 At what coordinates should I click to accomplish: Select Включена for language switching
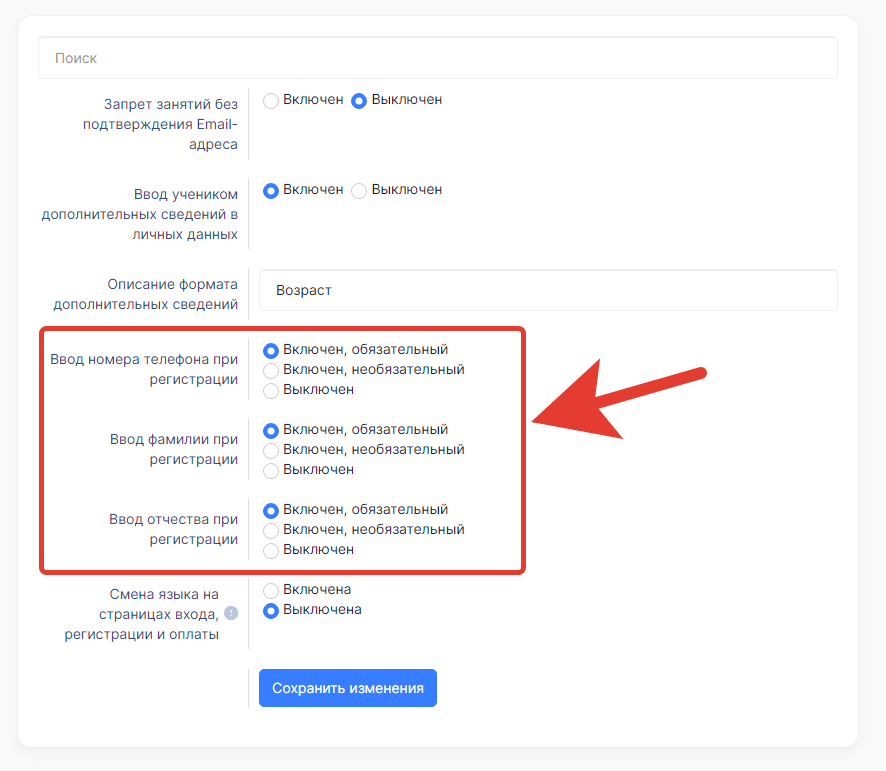pos(271,591)
